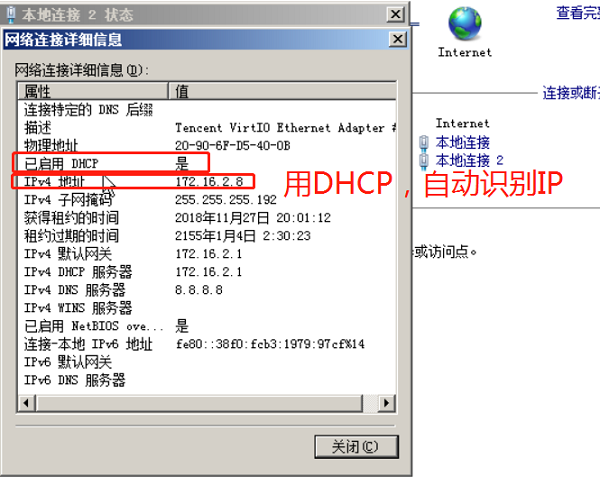Click the left scroll arrow of details list
The width and height of the screenshot is (600, 477).
pos(27,403)
